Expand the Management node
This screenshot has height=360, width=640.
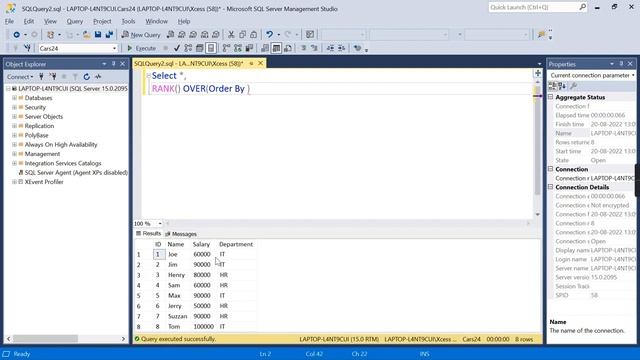[14, 154]
